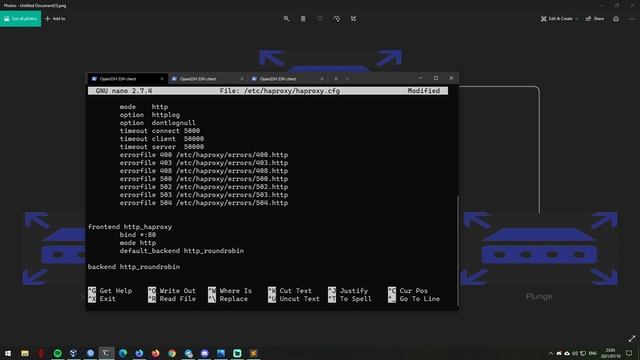Click the 'Modified' status in nano header
The image size is (640, 360).
click(x=424, y=91)
